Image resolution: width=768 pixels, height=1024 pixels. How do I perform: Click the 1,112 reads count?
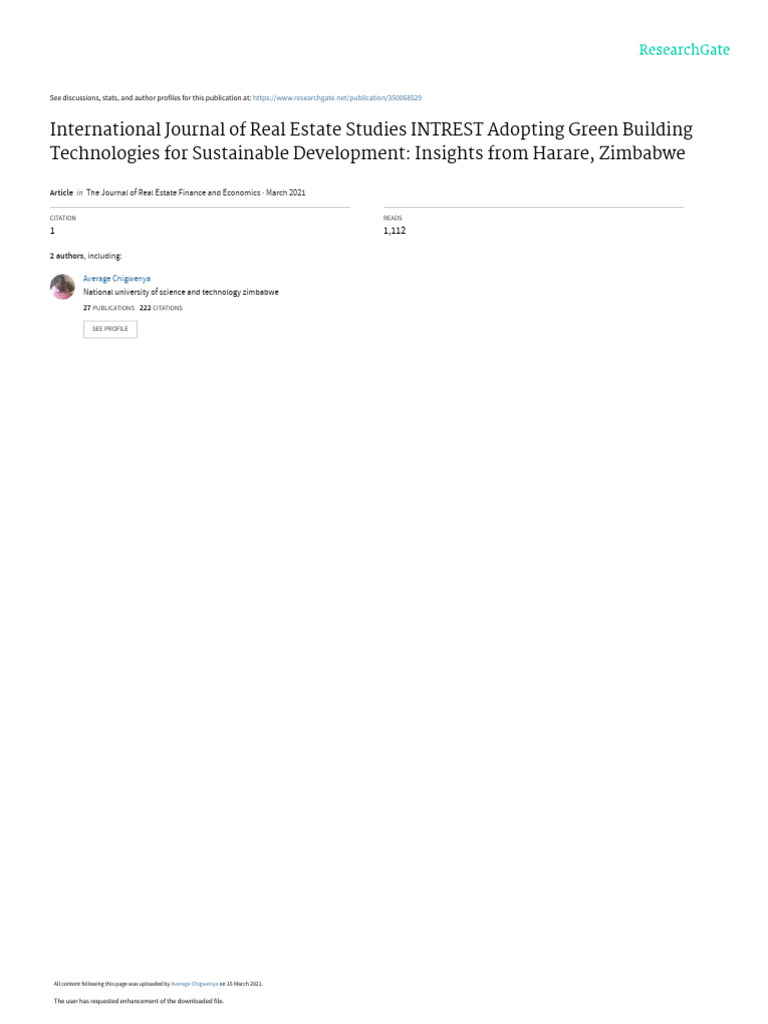coord(394,231)
